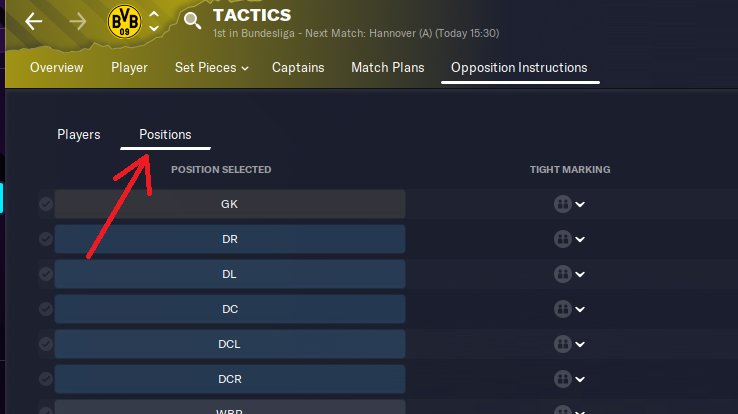Open the DCR tight marking dropdown arrow
Screen dimensions: 738x414
pyautogui.click(x=580, y=380)
